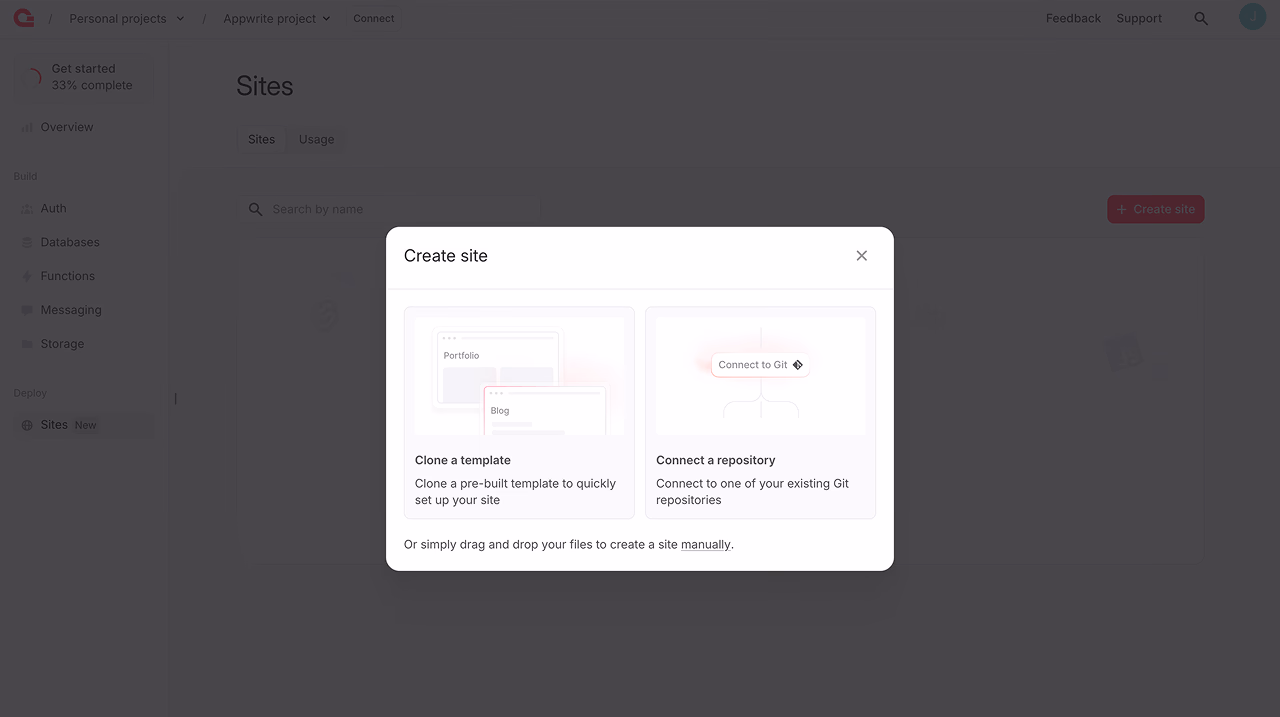Open Messaging in the sidebar

click(84, 310)
